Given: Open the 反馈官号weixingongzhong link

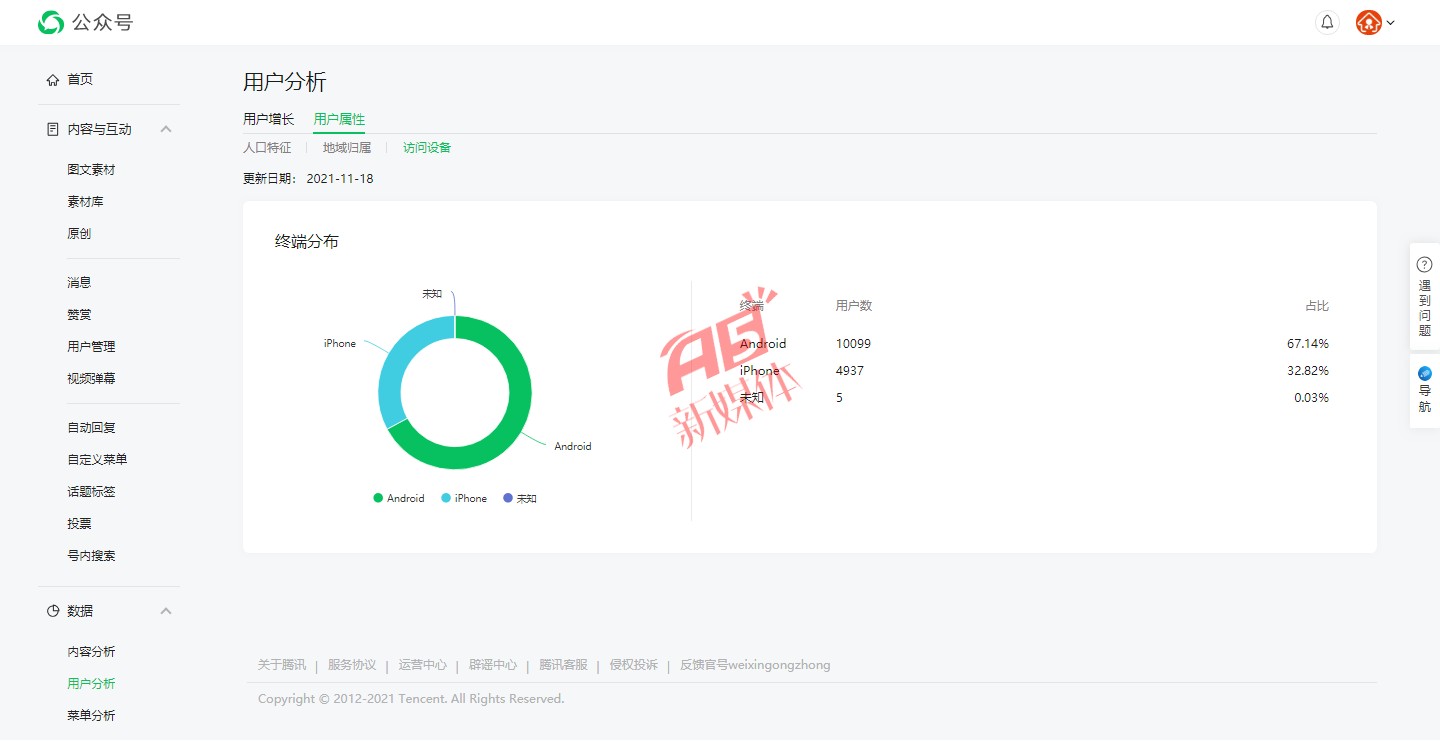Looking at the screenshot, I should pos(755,665).
